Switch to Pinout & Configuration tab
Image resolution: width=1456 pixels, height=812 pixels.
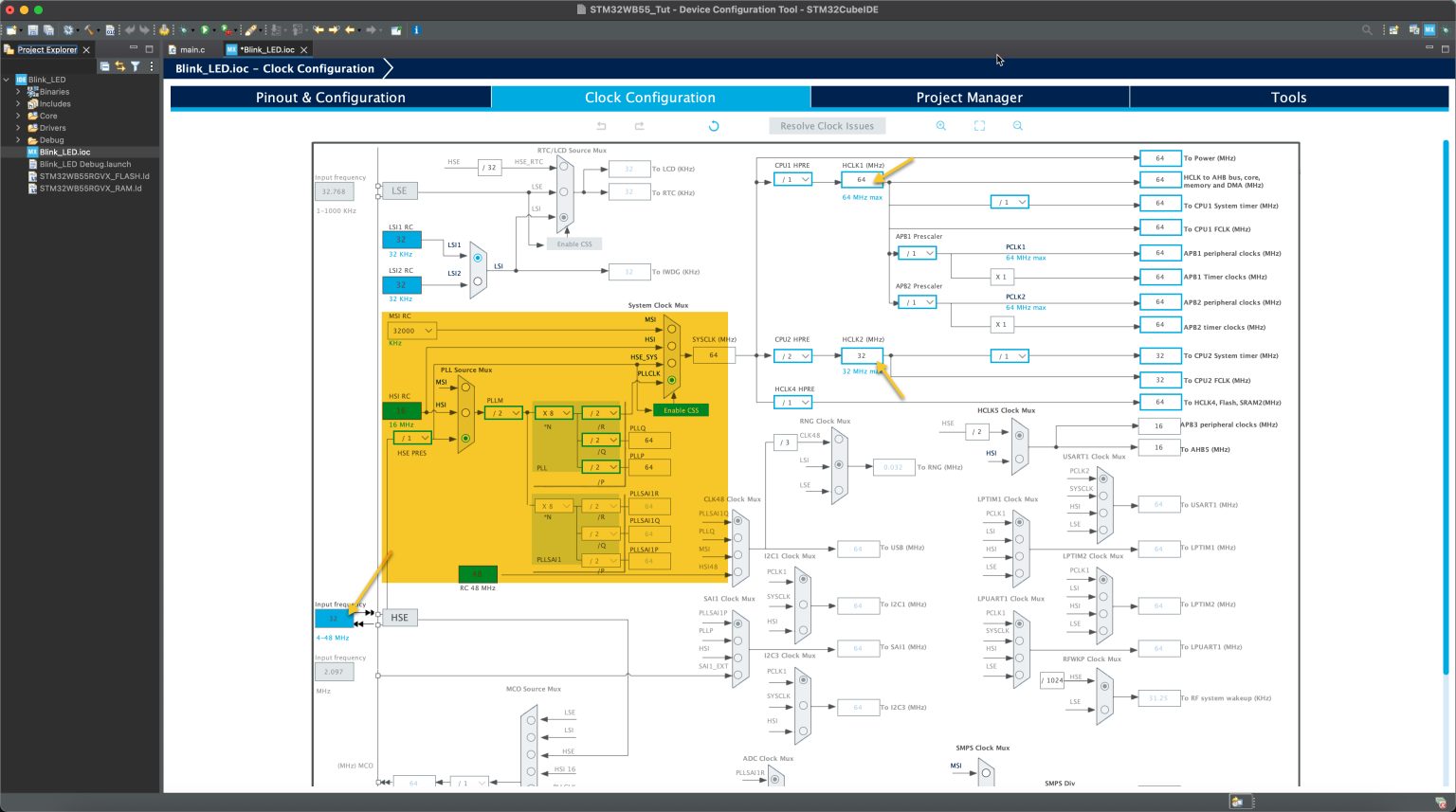coord(330,98)
